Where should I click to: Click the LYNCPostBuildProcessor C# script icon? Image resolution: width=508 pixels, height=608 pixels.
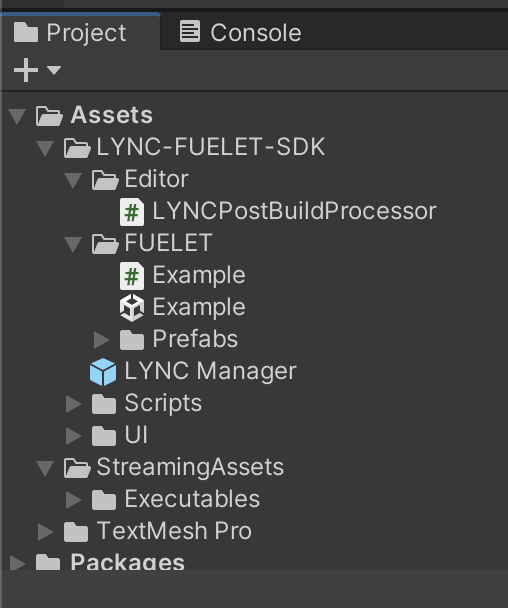click(132, 212)
